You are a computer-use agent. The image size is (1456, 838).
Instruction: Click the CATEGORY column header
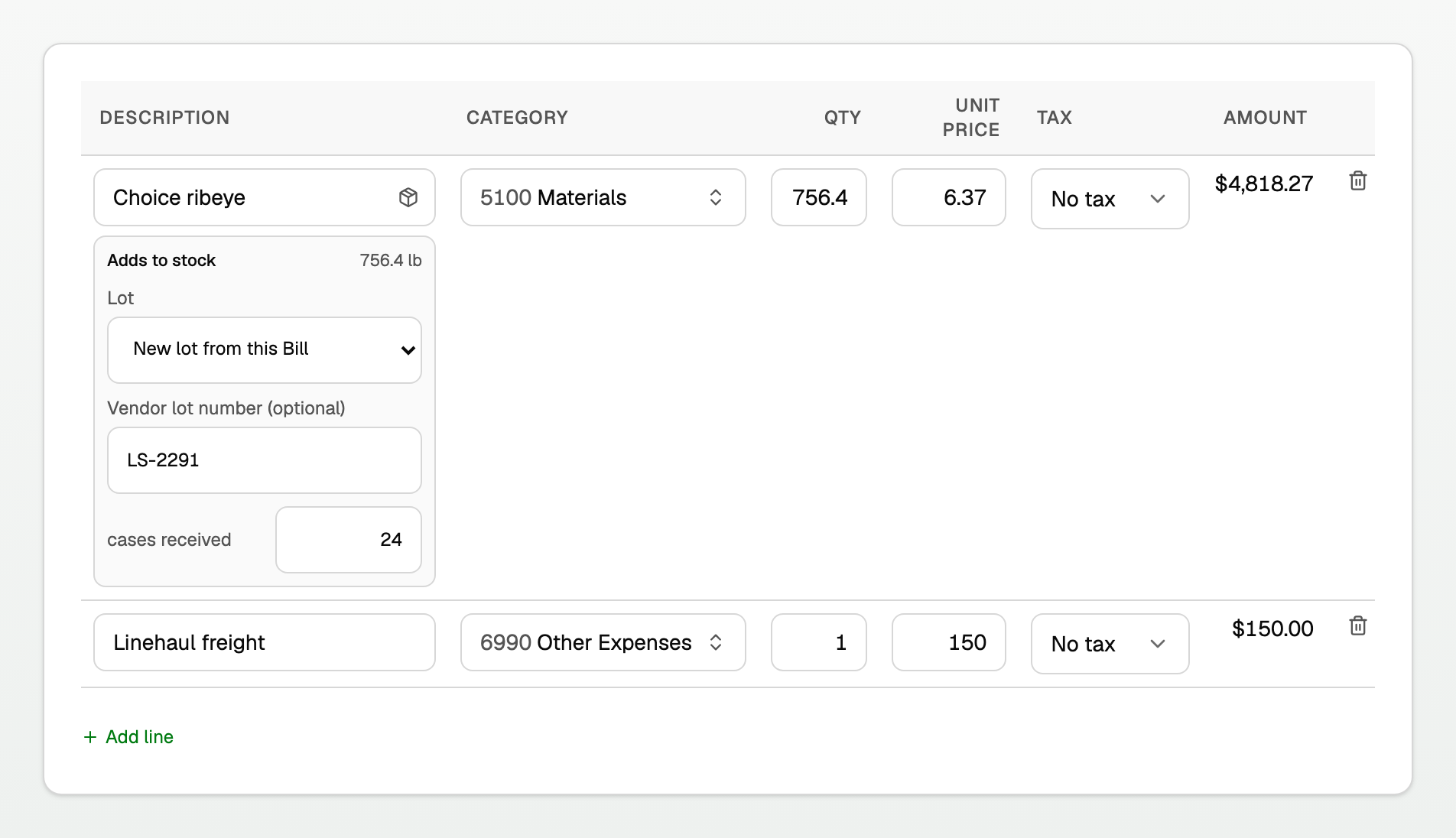tap(517, 118)
